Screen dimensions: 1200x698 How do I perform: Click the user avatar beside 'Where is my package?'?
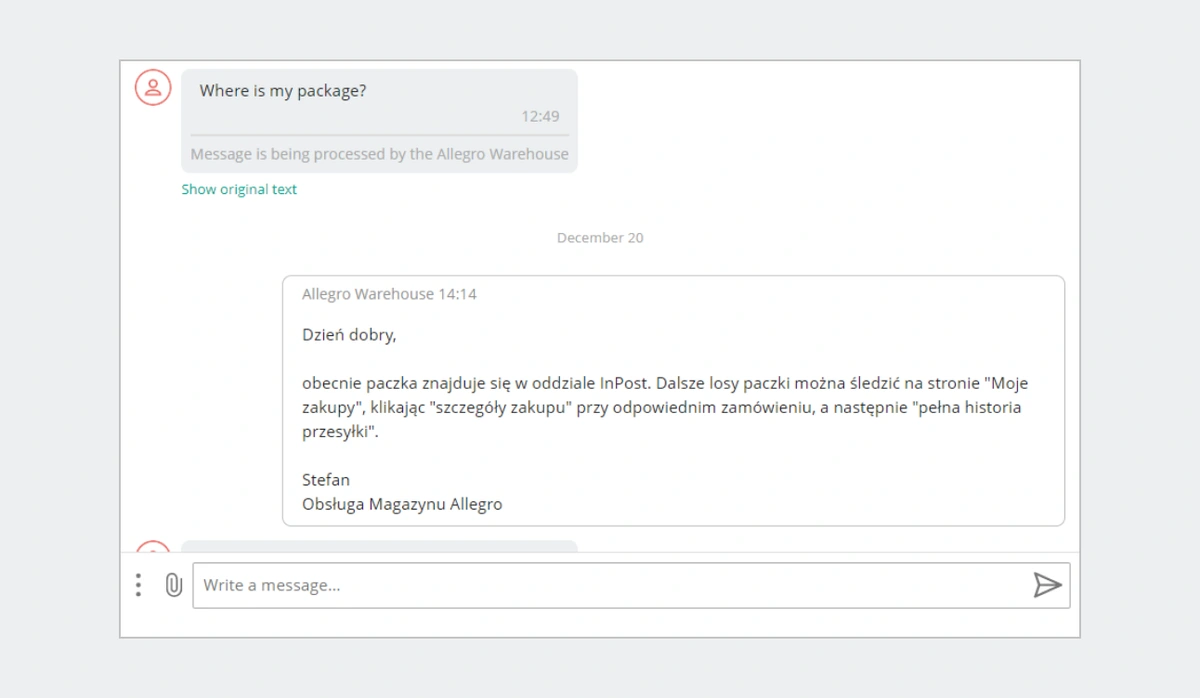point(153,88)
